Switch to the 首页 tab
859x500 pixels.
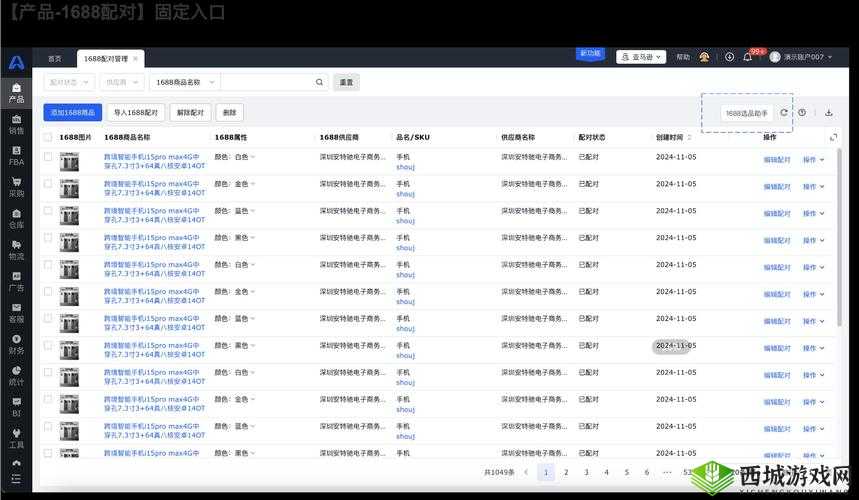pos(55,59)
